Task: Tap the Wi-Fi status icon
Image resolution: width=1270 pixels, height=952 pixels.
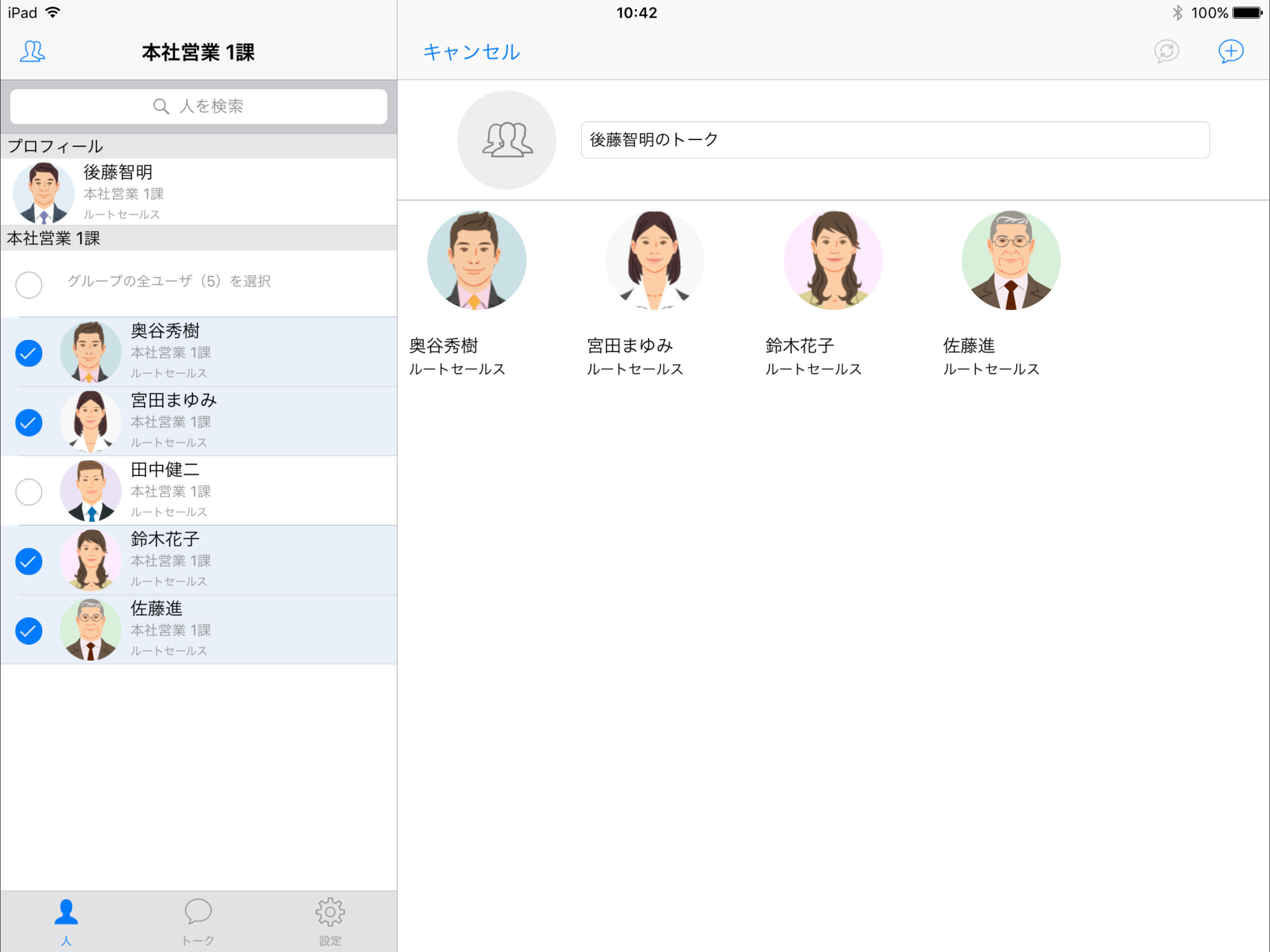Action: pyautogui.click(x=53, y=13)
